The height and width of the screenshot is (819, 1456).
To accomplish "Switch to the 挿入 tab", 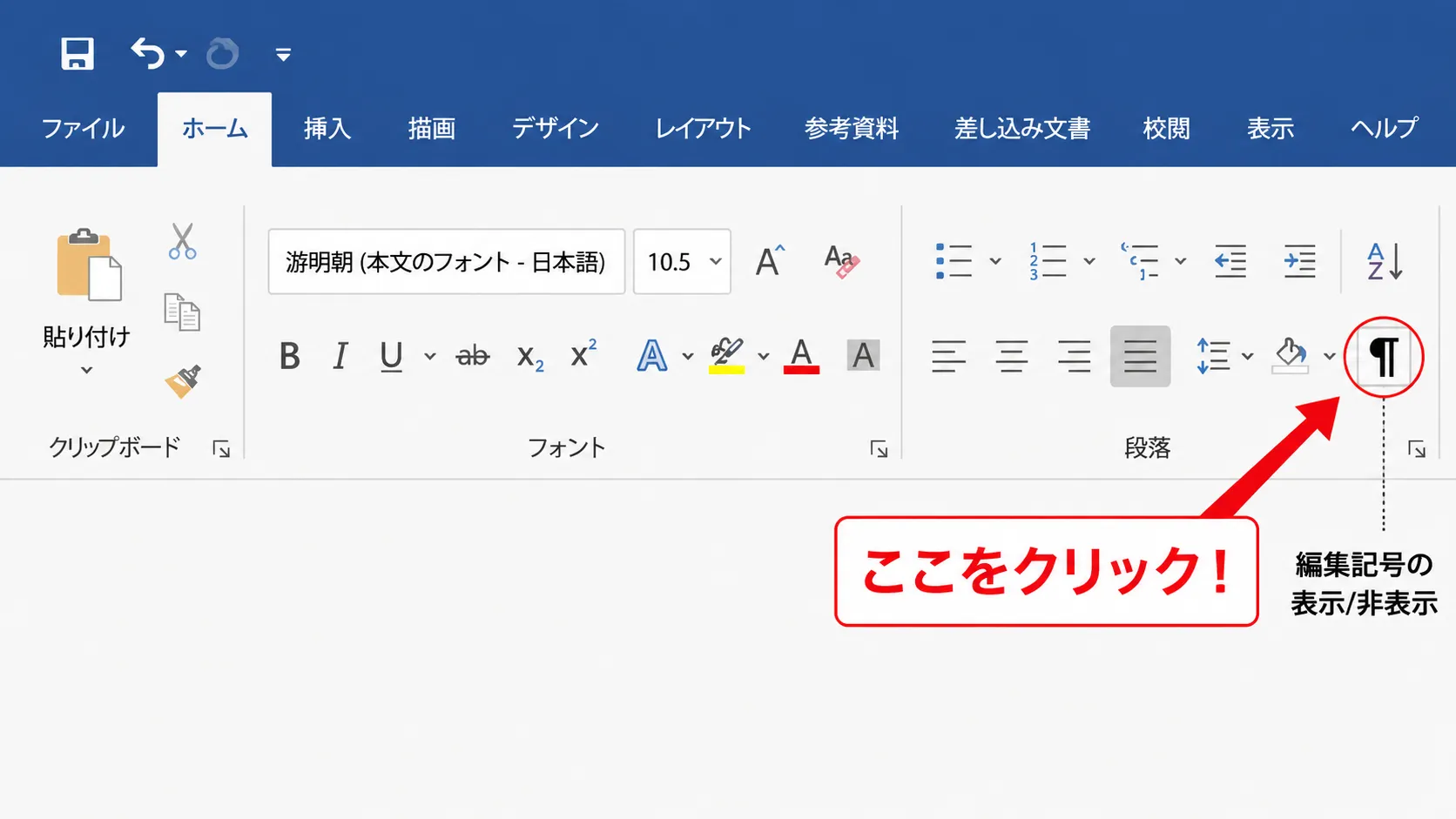I will [327, 129].
